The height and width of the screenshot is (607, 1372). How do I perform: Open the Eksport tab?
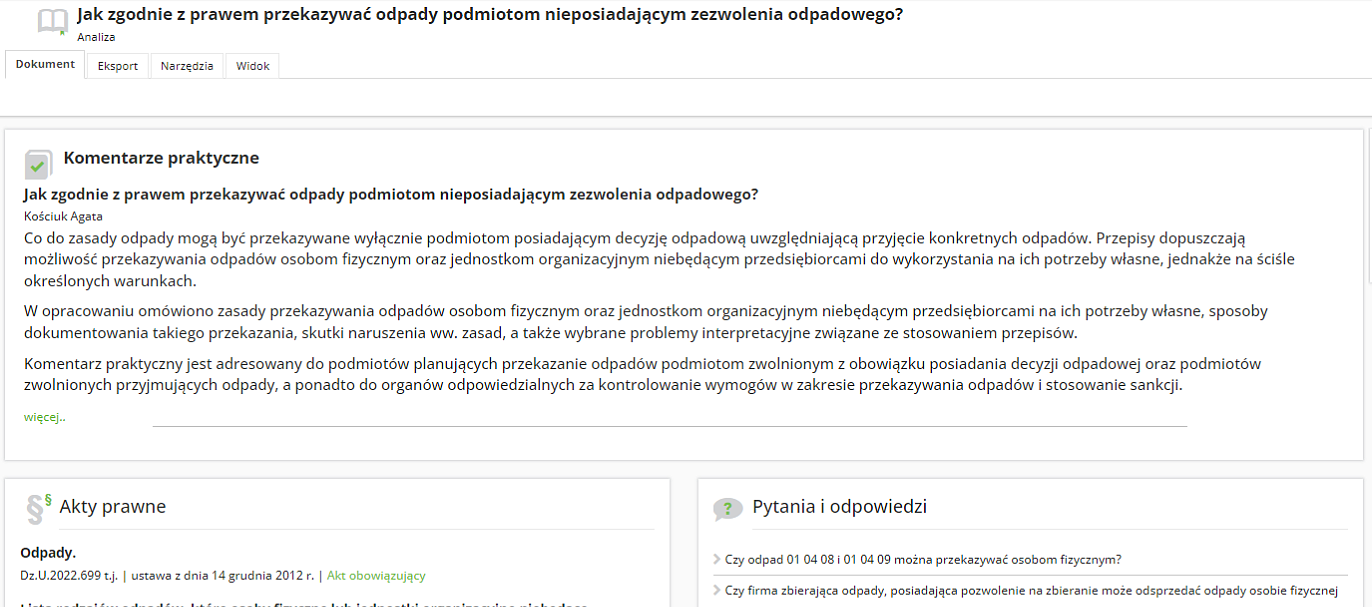click(117, 66)
